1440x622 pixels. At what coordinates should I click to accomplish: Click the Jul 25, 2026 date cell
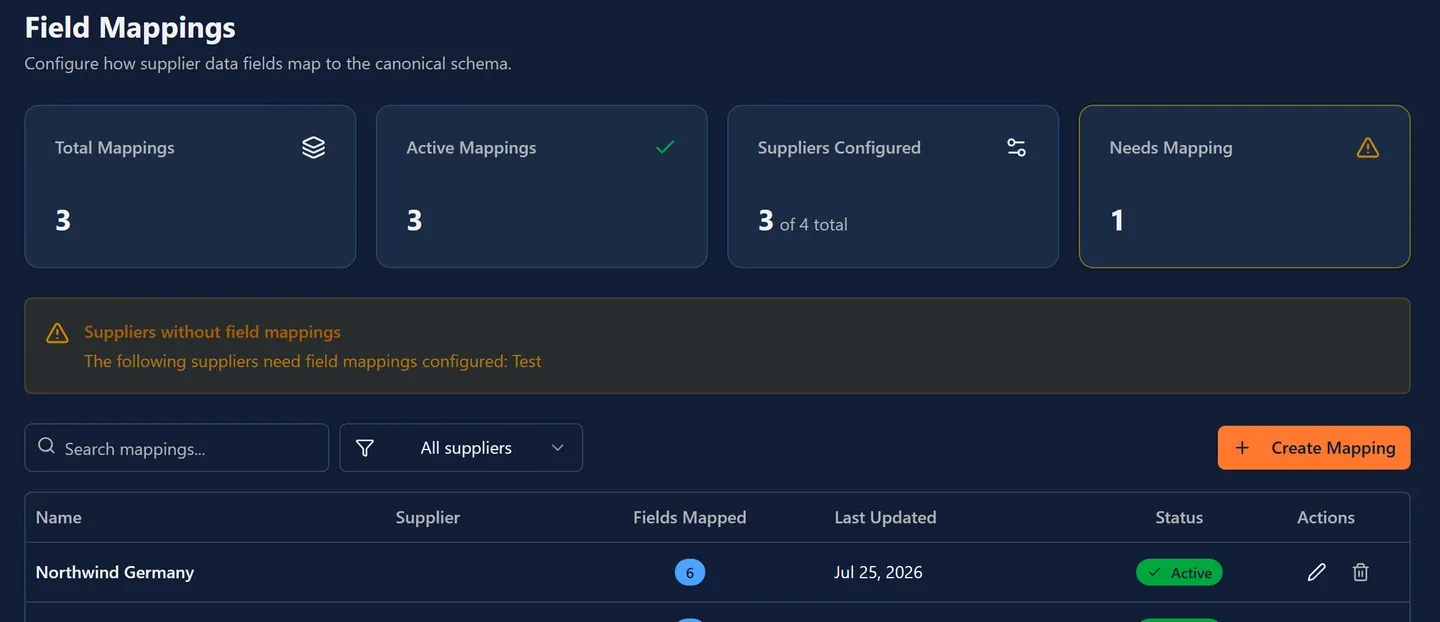click(x=878, y=572)
